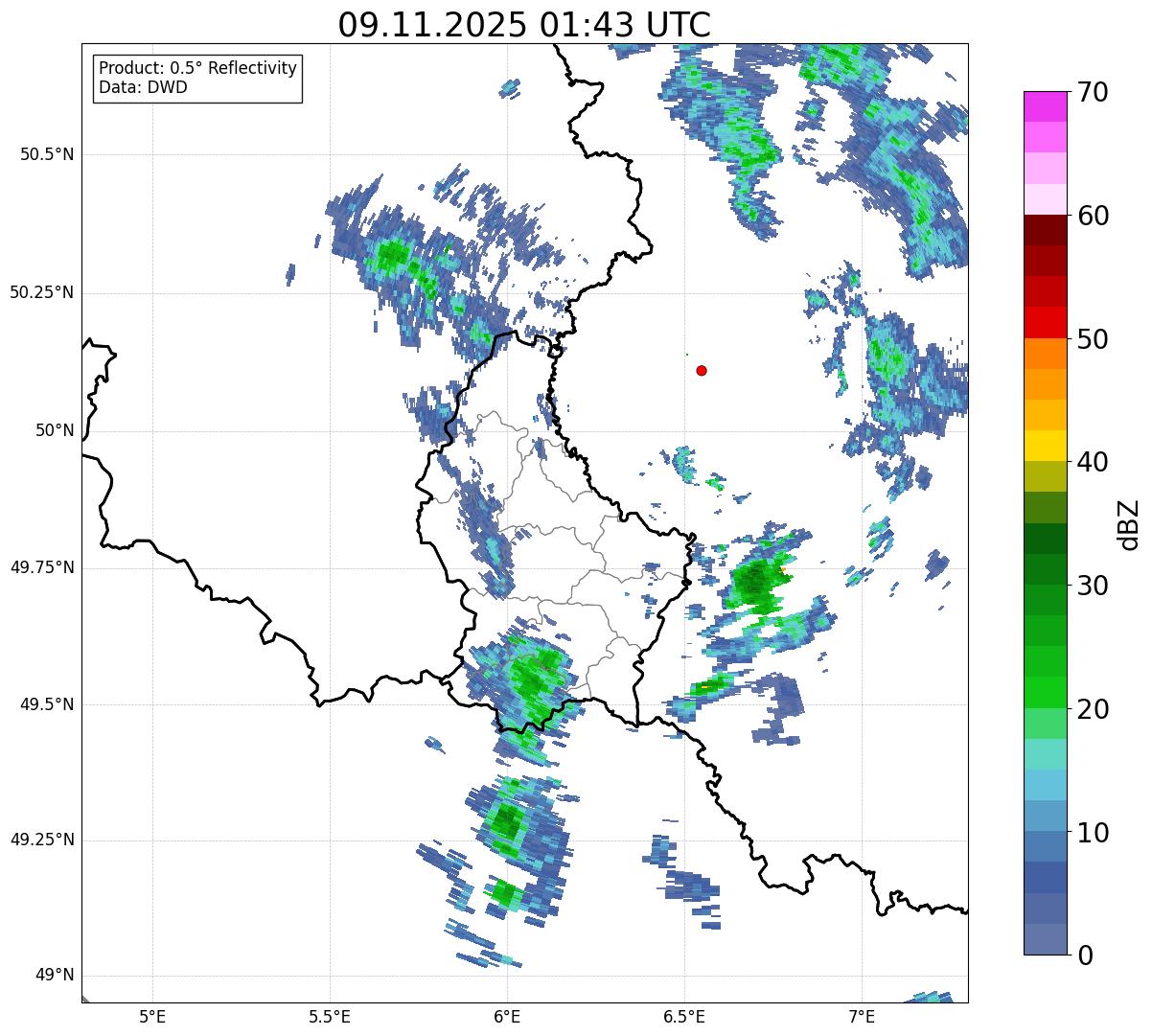1152x1036 pixels.
Task: Click the dBZ colorbar axis label
Action: (1128, 523)
